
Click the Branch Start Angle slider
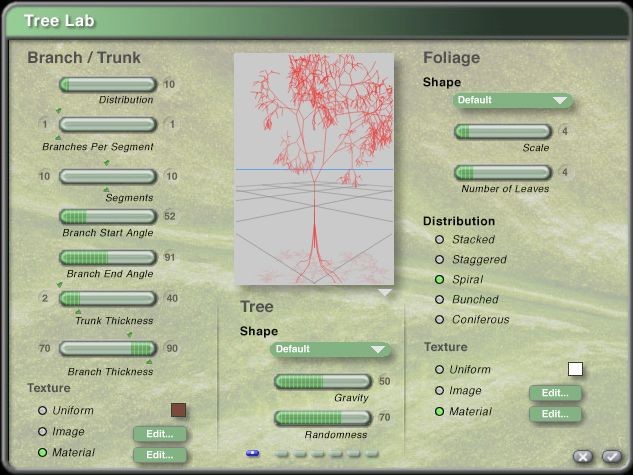108,216
